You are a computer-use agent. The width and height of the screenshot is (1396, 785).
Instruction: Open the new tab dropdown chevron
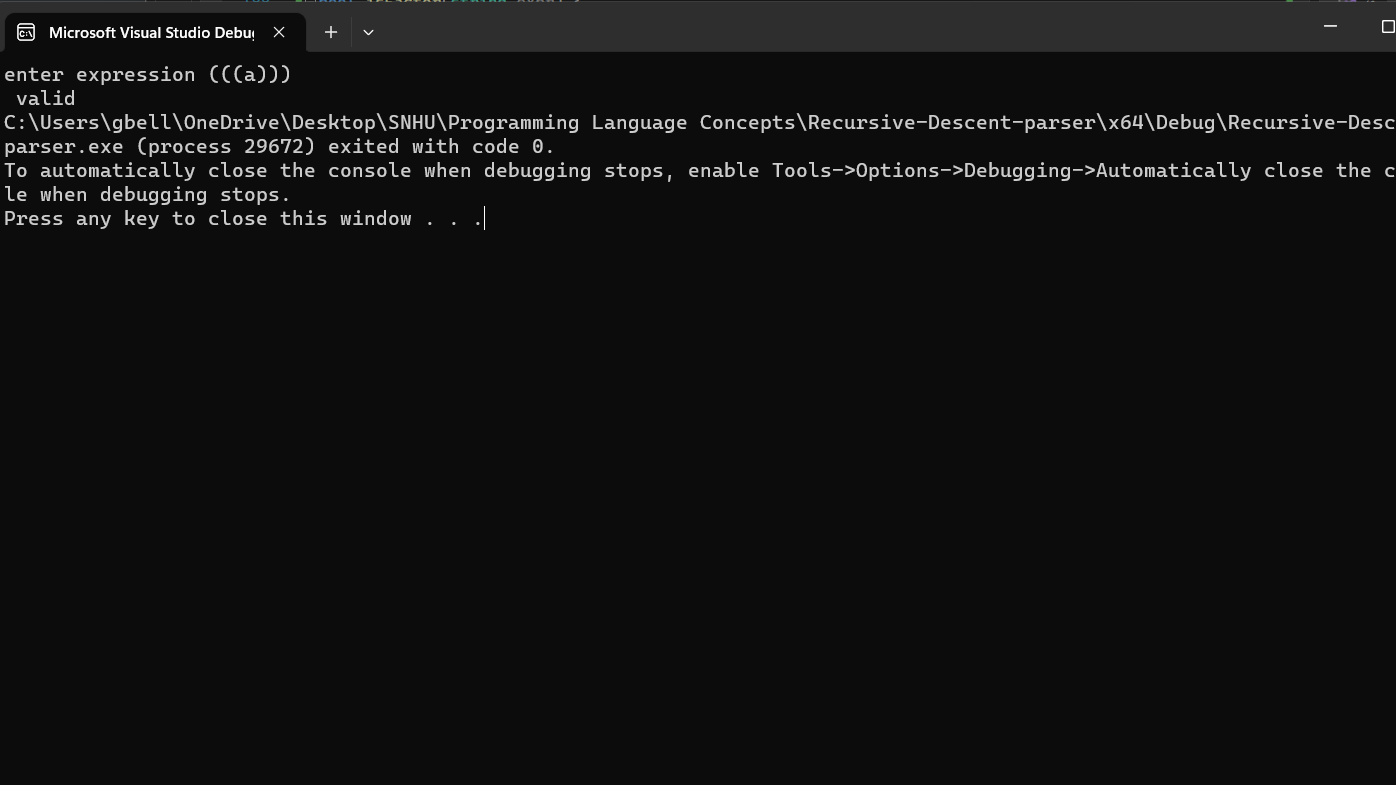368,32
